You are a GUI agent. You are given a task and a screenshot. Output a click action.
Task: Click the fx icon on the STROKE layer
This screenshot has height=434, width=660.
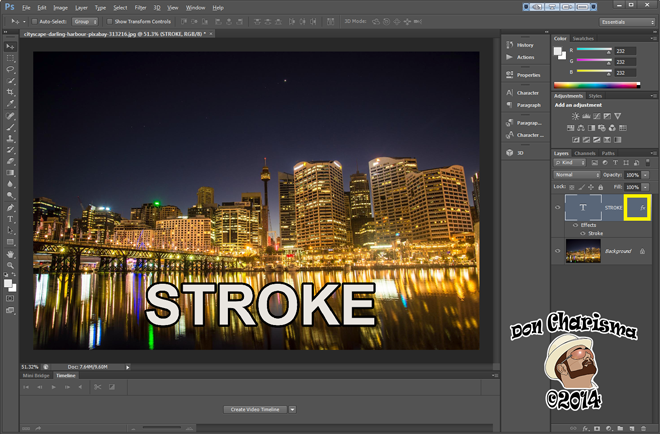[641, 208]
